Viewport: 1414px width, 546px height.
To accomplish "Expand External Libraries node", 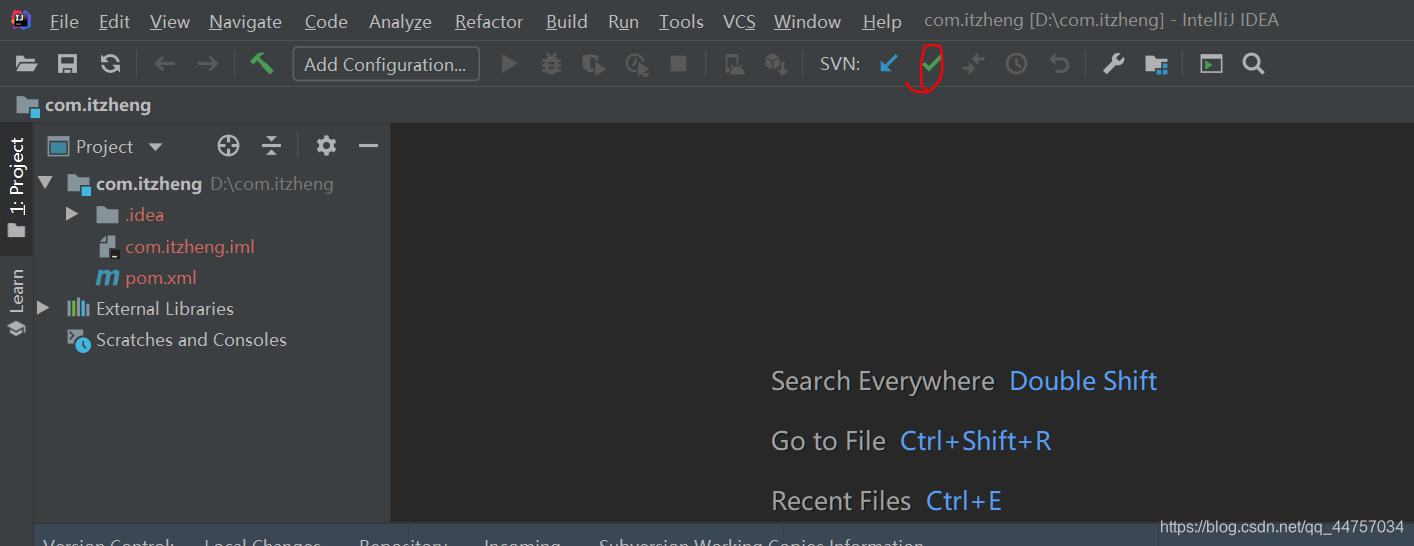I will click(x=43, y=308).
